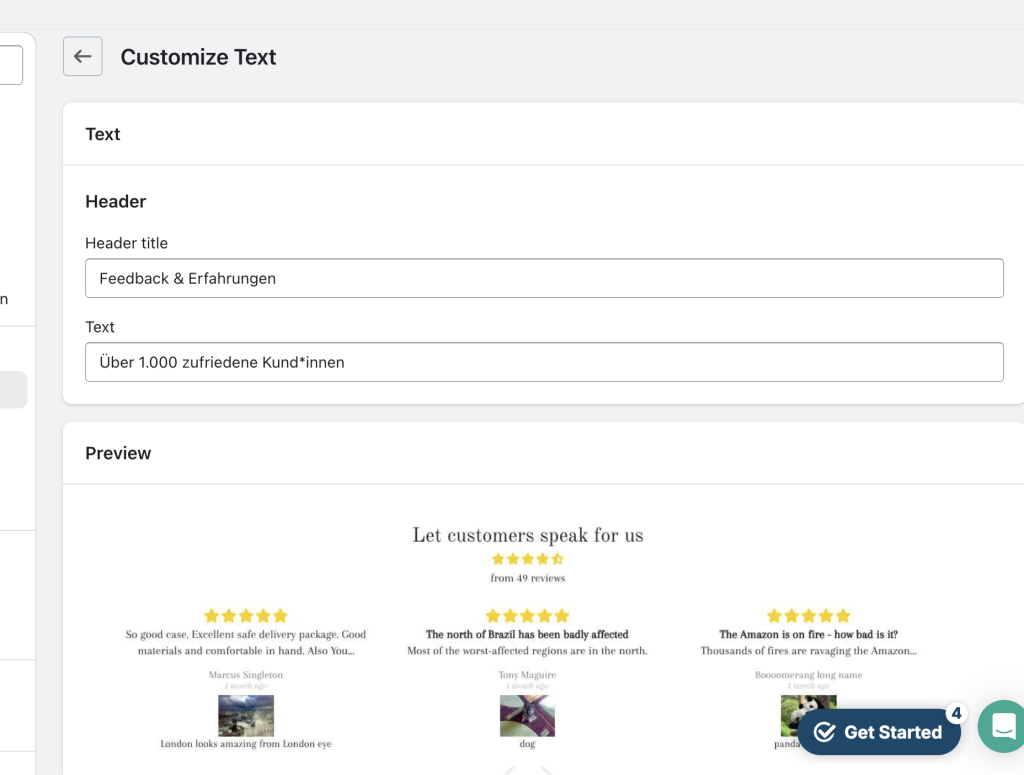Viewport: 1024px width, 775px height.
Task: Click the 'So good case' review text
Action: point(246,642)
